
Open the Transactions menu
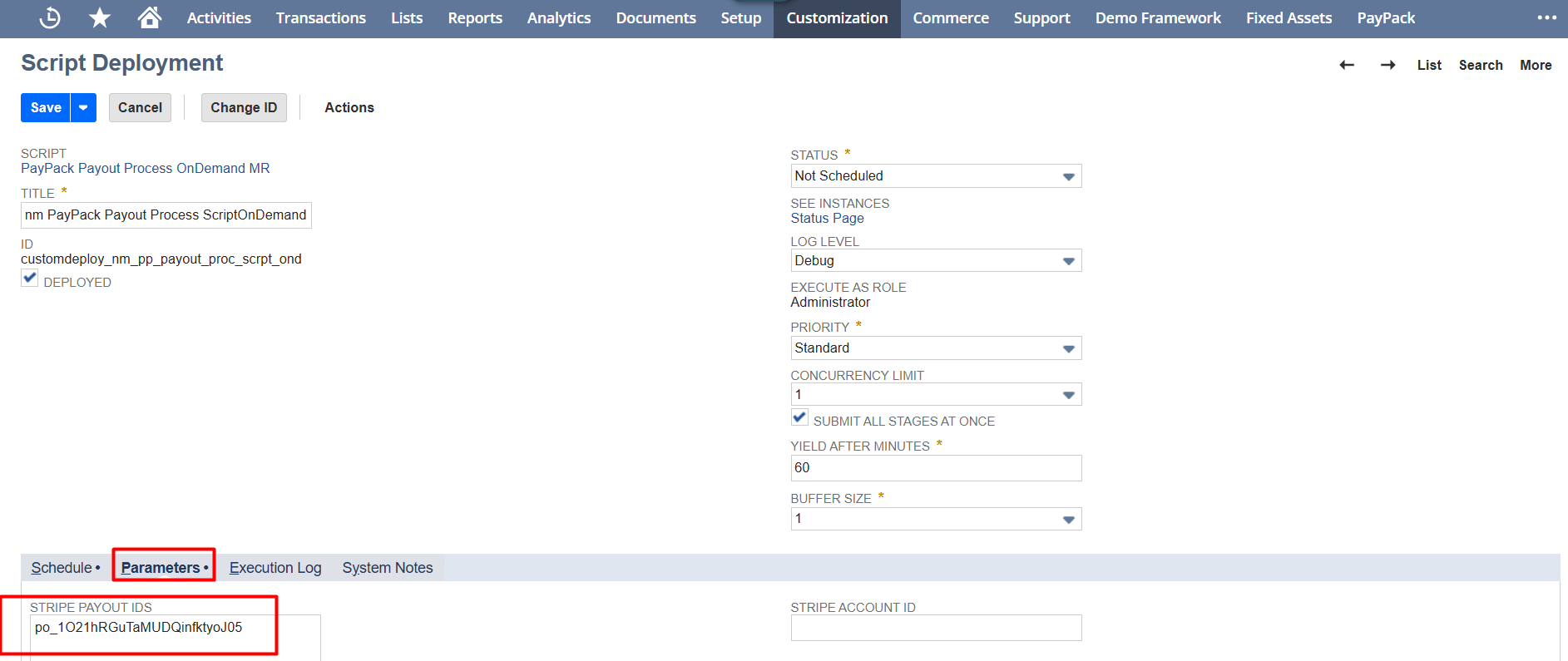click(321, 18)
